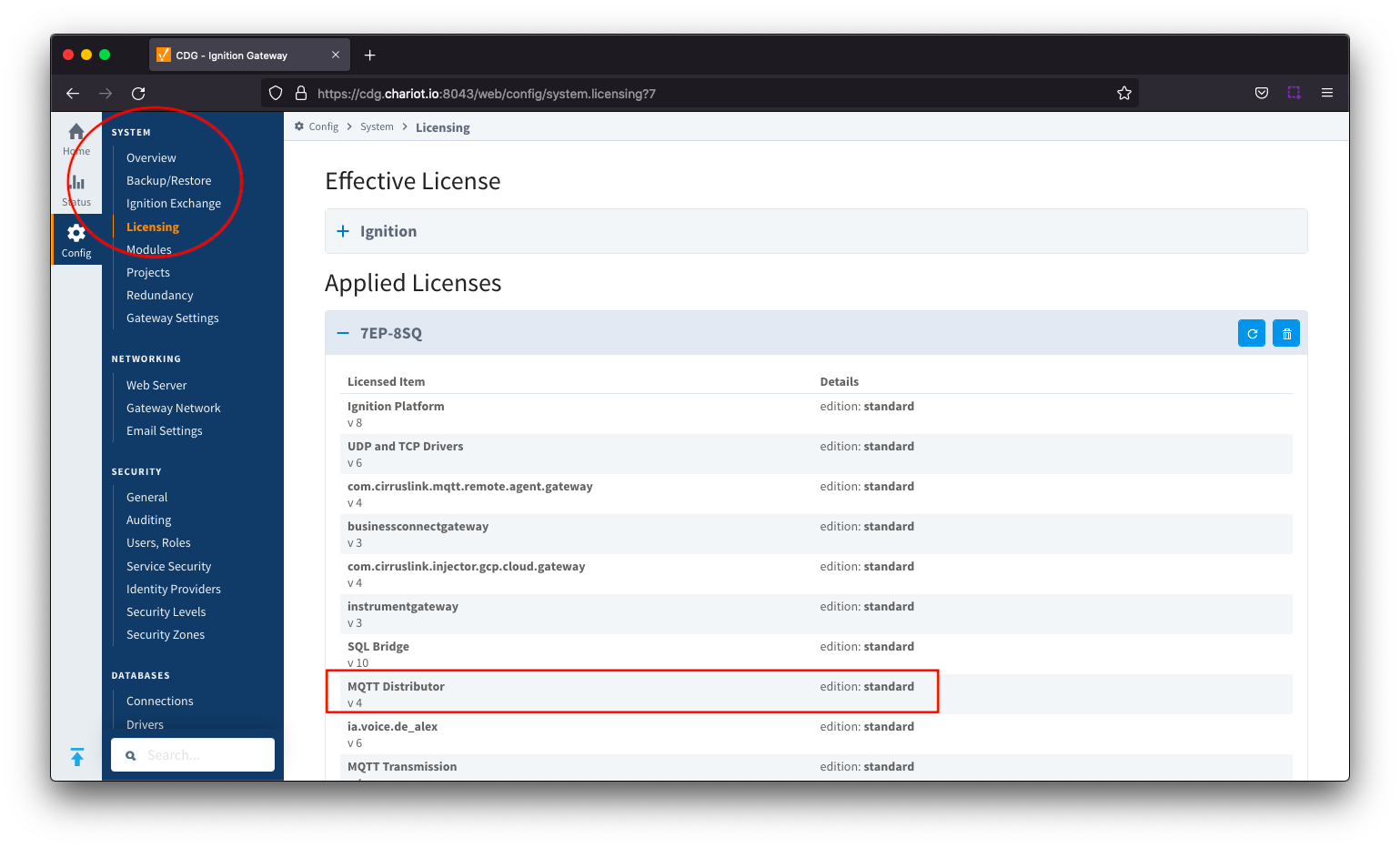Click the MQTT Distributor licensed item

click(396, 686)
